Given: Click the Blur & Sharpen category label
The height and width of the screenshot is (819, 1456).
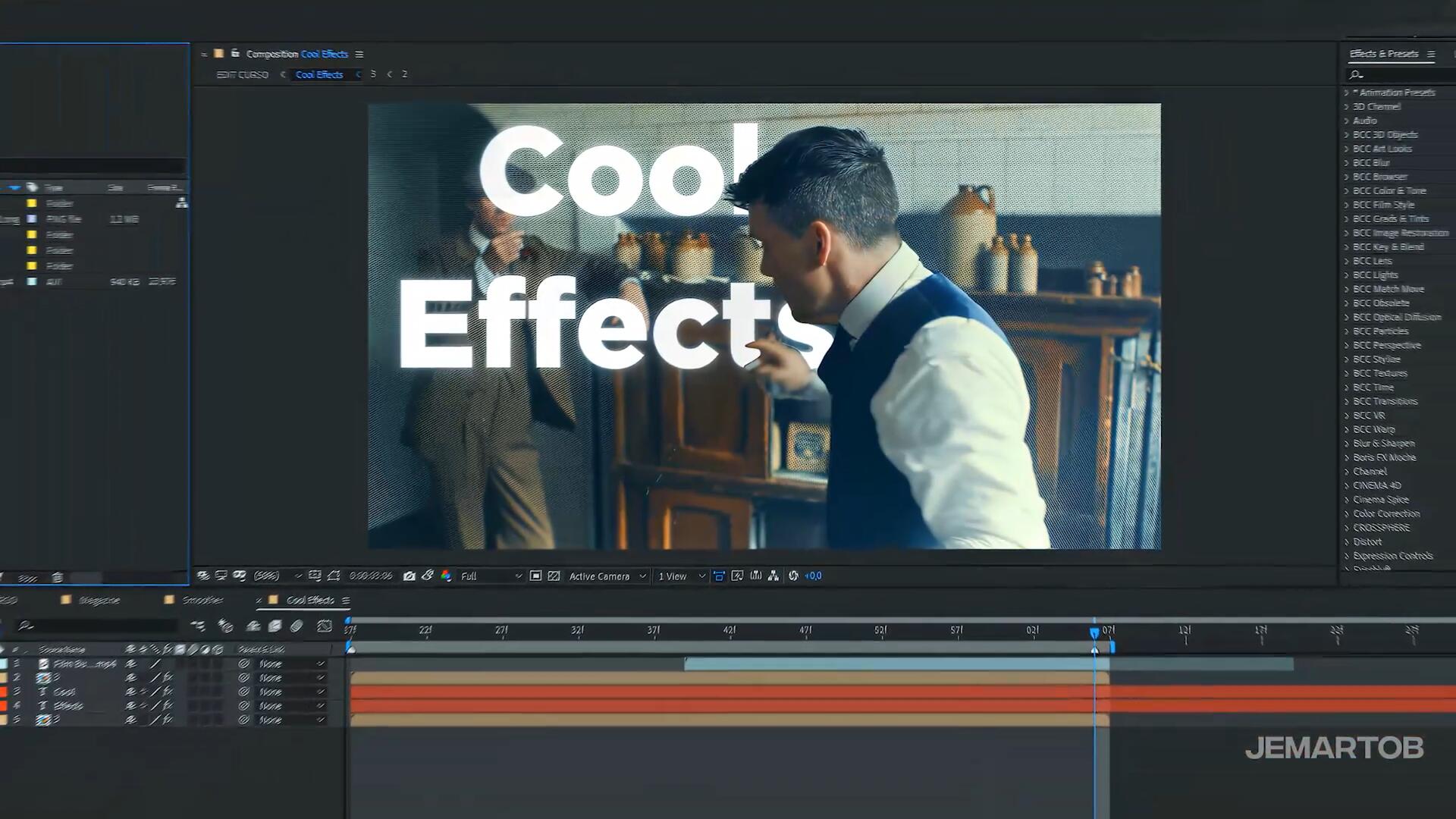Looking at the screenshot, I should click(x=1383, y=444).
